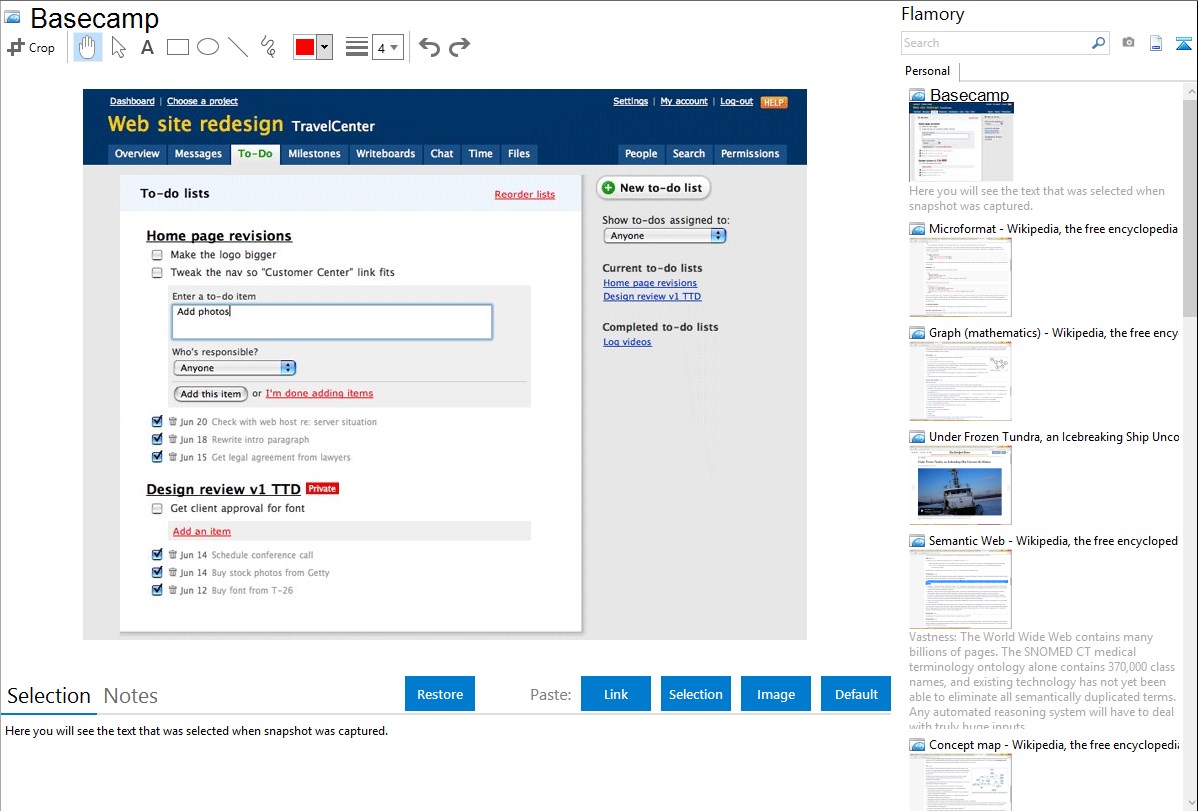
Task: Click the rightmost blue Flamory toolbar icon
Action: (1183, 43)
